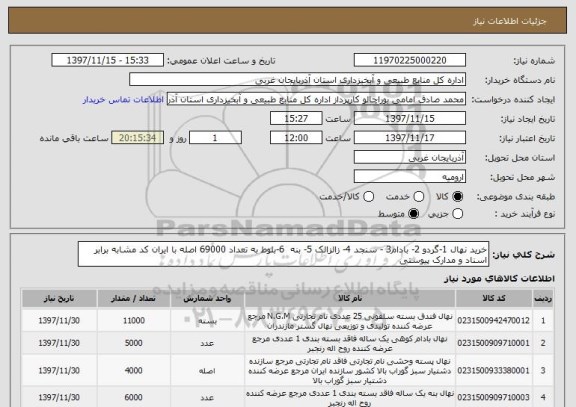
Task: Click unit cell اصله in row 3
Action: (x=207, y=371)
